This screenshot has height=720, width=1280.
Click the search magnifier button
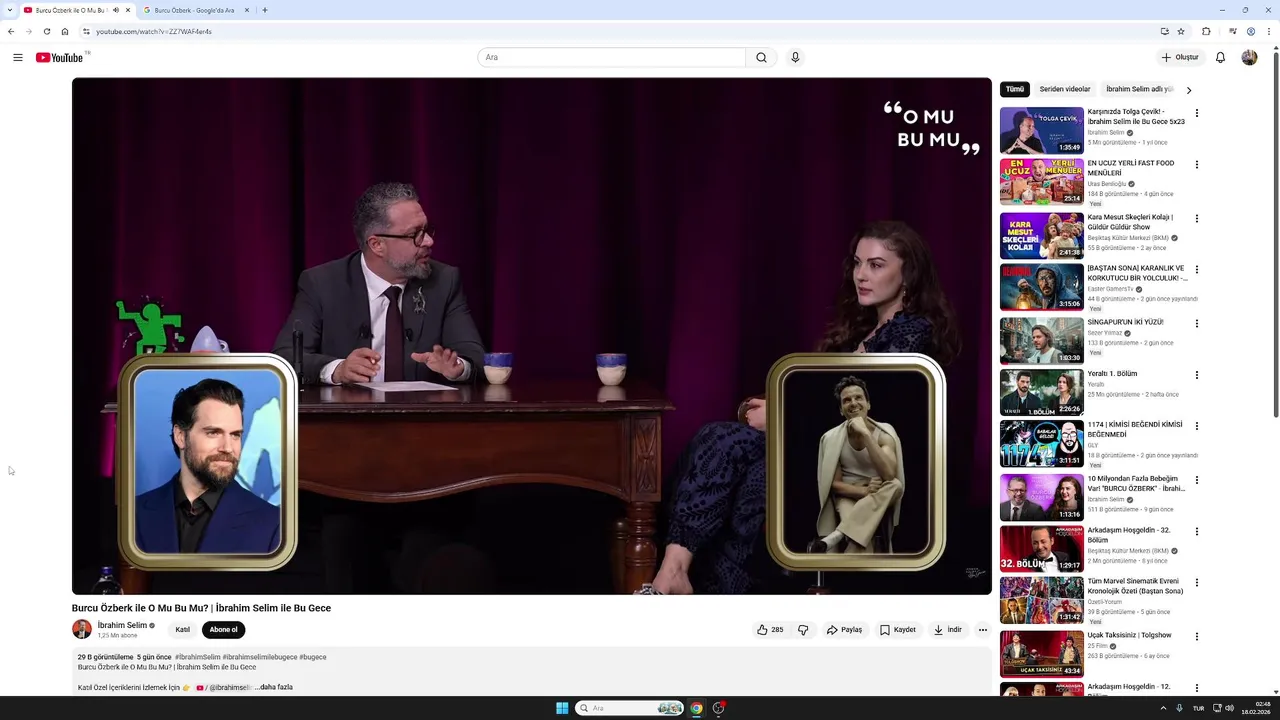(761, 57)
